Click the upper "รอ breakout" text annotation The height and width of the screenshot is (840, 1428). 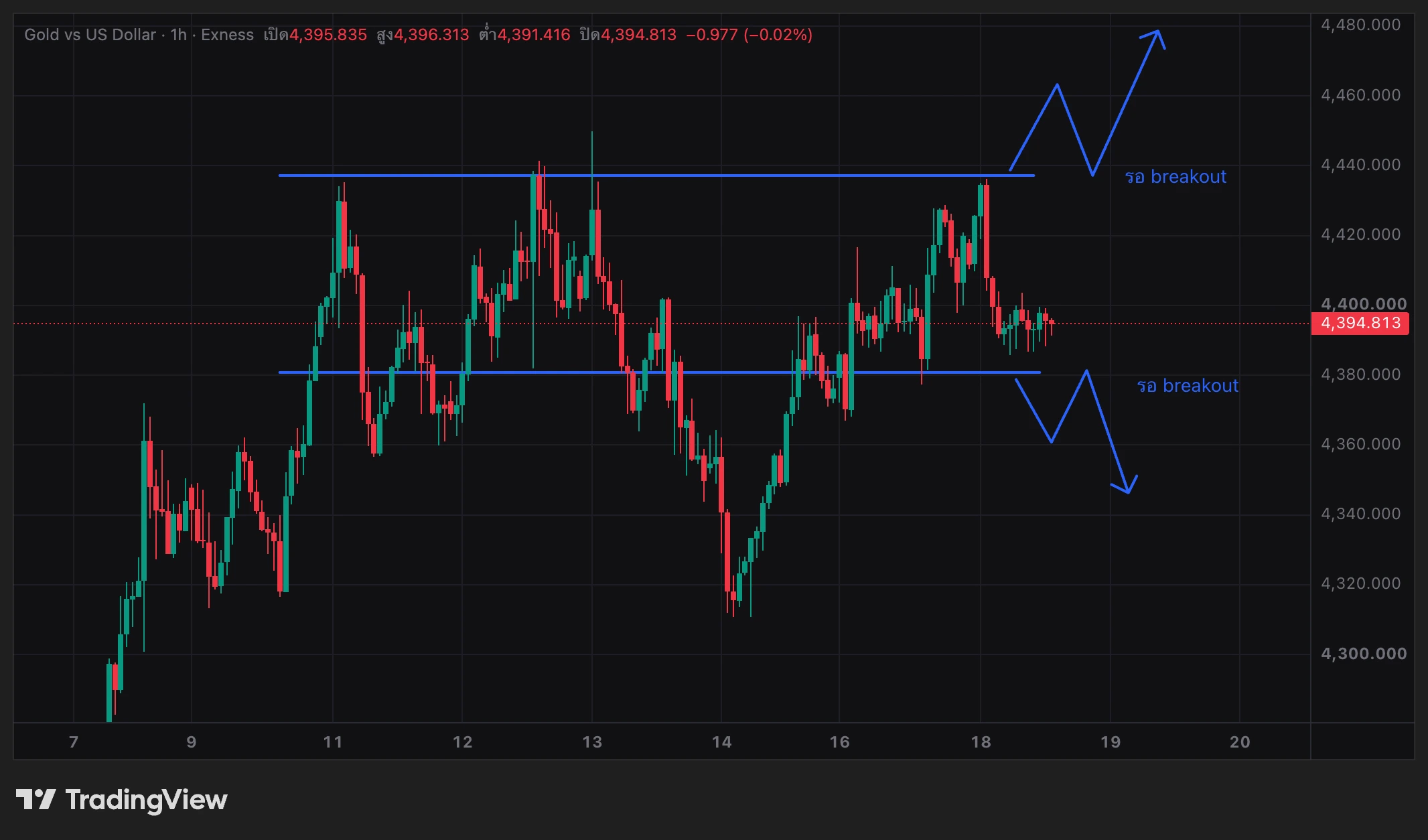pos(1175,177)
